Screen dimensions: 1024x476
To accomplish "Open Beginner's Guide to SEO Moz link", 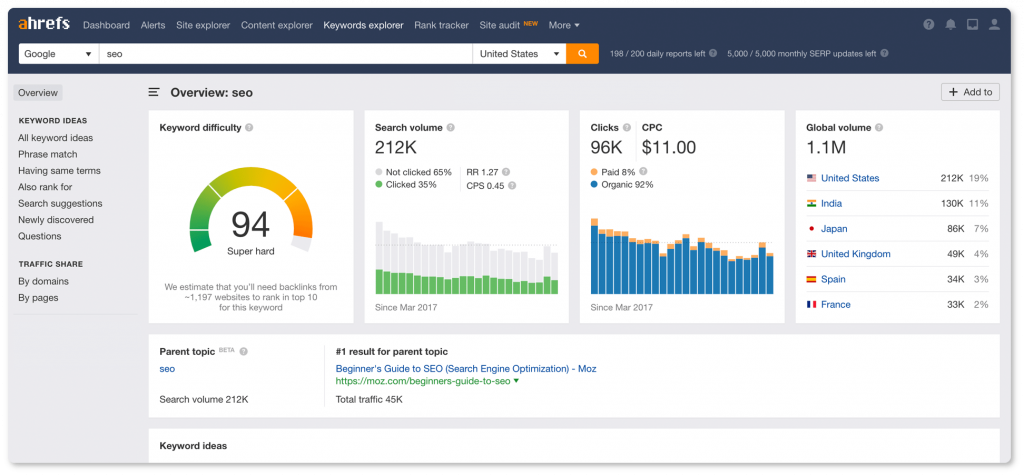I will (x=466, y=369).
